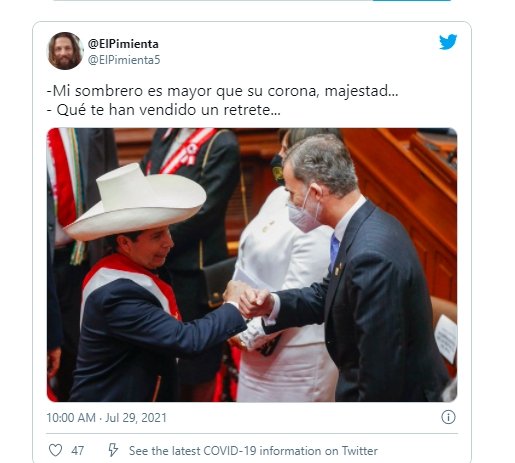
Task: Click the 'Mi sombrero es mayor' text line
Action: click(222, 91)
